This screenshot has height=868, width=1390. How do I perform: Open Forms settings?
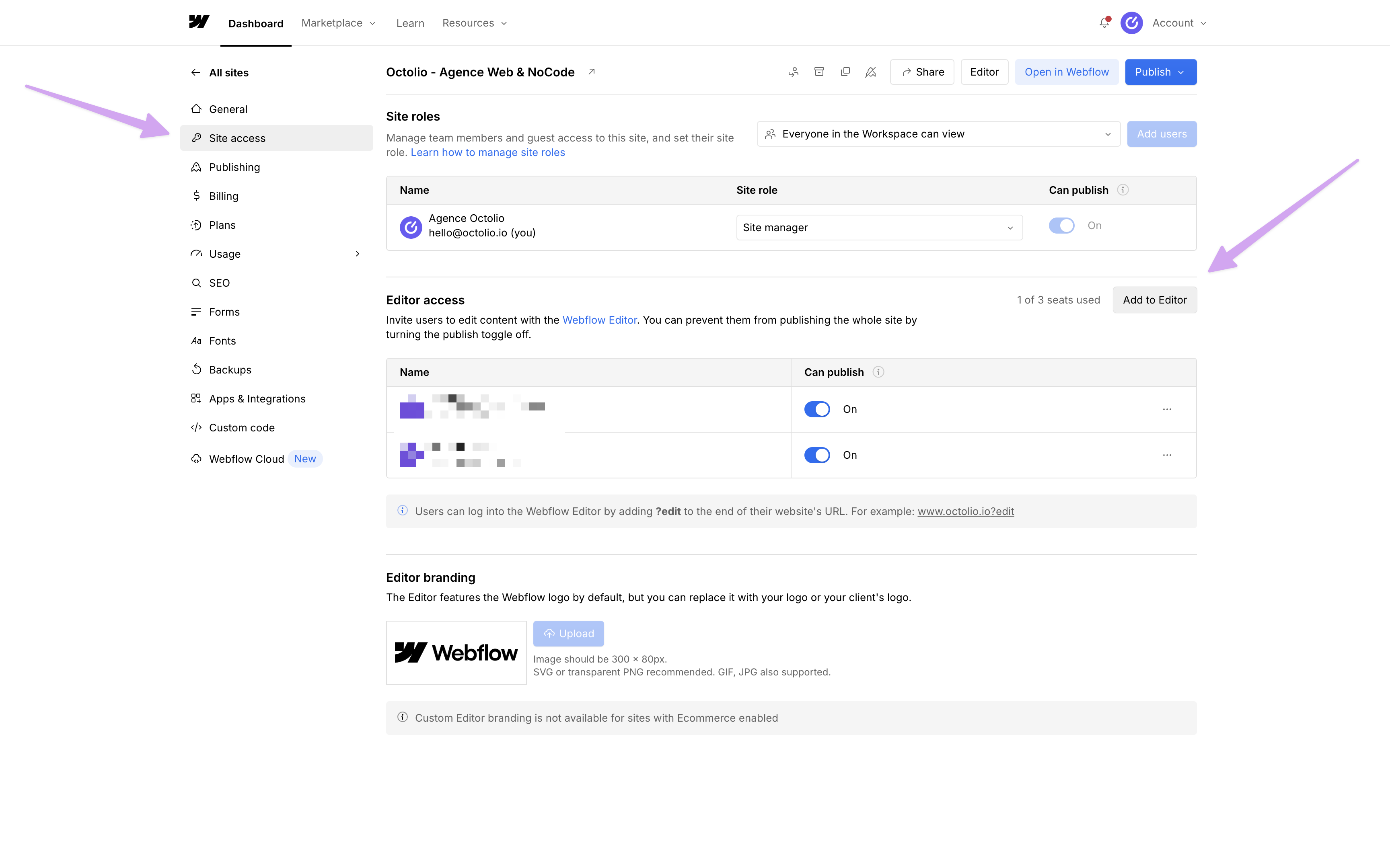[x=276, y=312]
